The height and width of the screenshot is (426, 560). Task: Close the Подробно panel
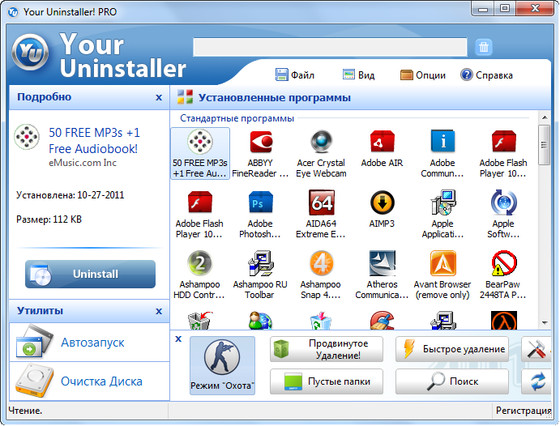tap(159, 97)
